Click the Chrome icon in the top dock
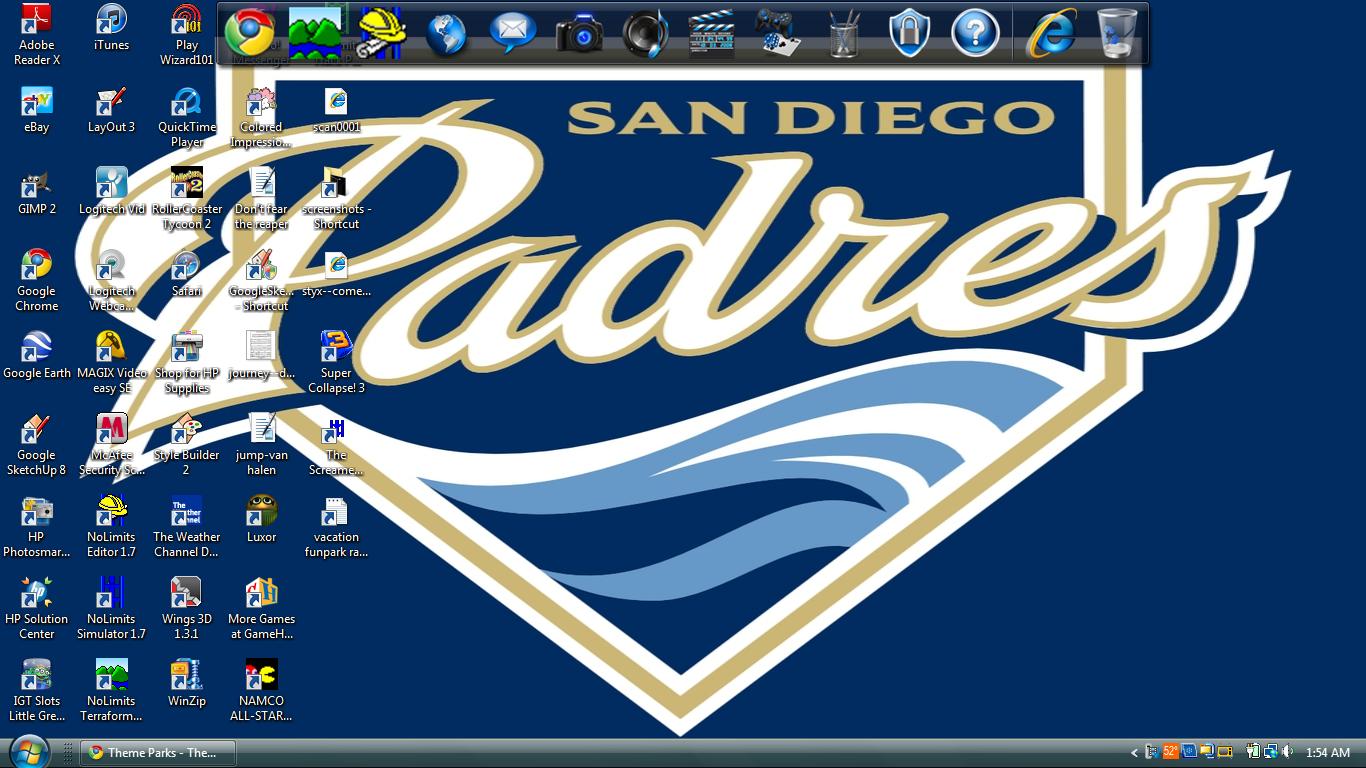 (250, 33)
